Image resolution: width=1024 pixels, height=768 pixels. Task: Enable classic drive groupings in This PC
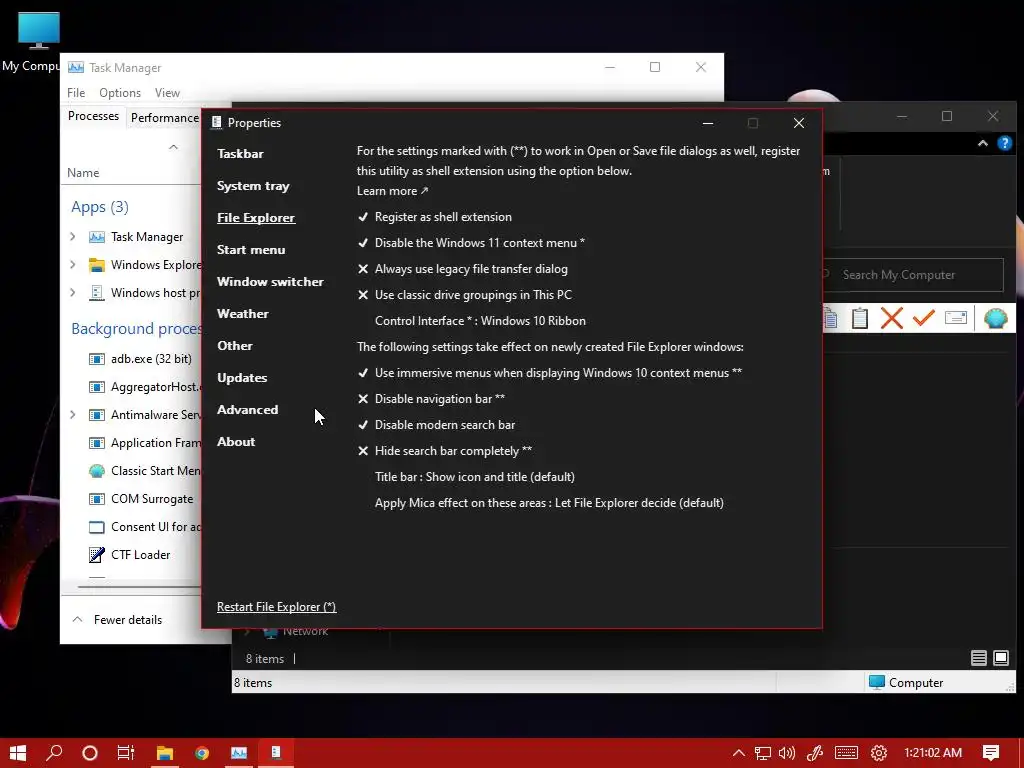(x=464, y=295)
